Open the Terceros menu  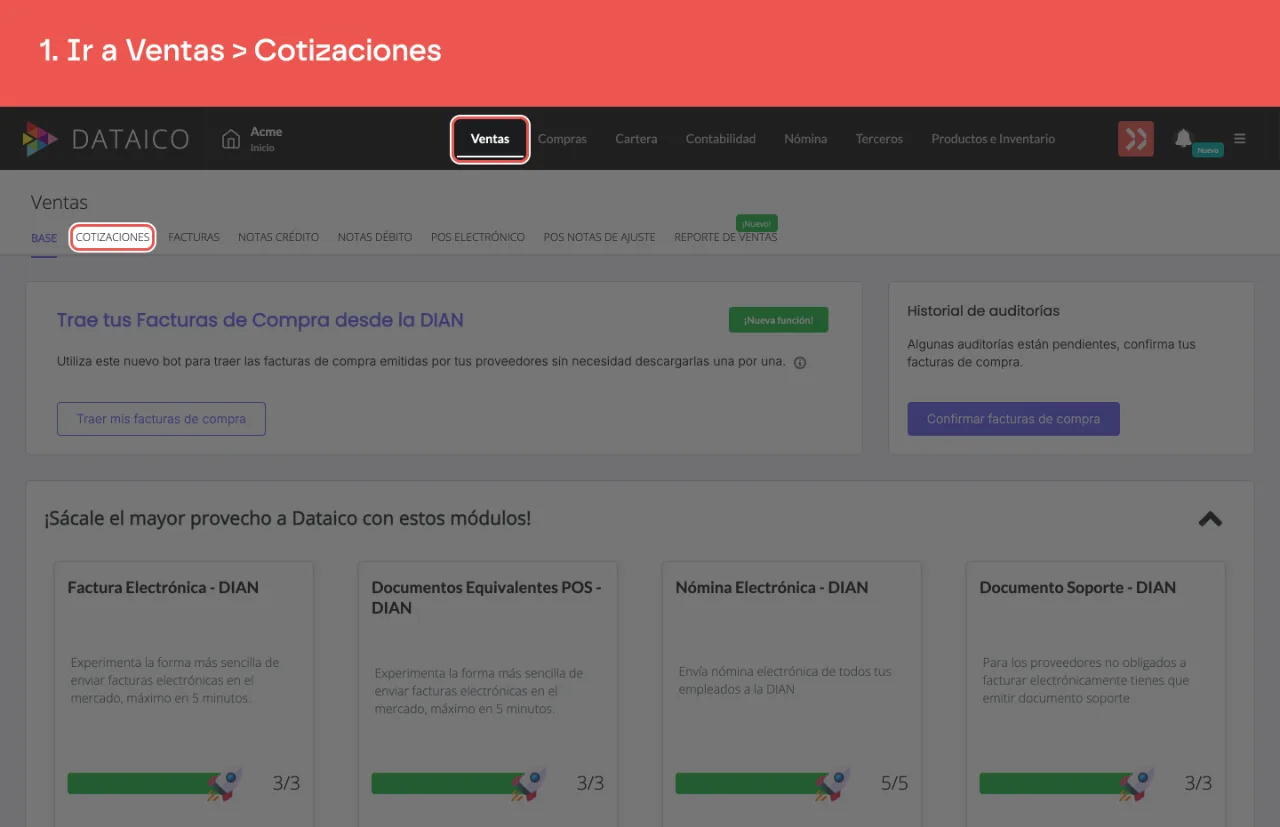pos(879,139)
